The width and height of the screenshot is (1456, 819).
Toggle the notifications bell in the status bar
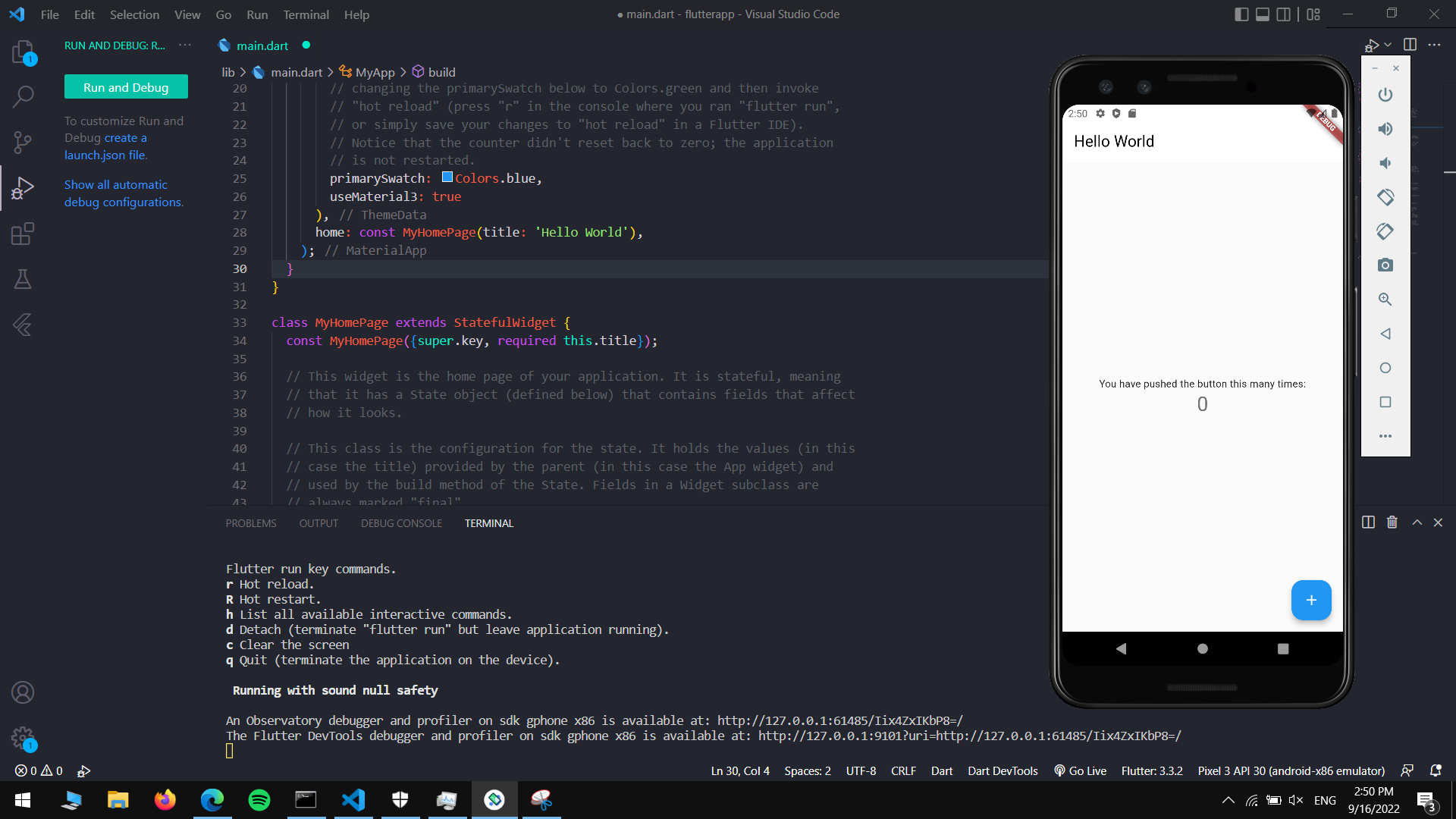(x=1436, y=770)
